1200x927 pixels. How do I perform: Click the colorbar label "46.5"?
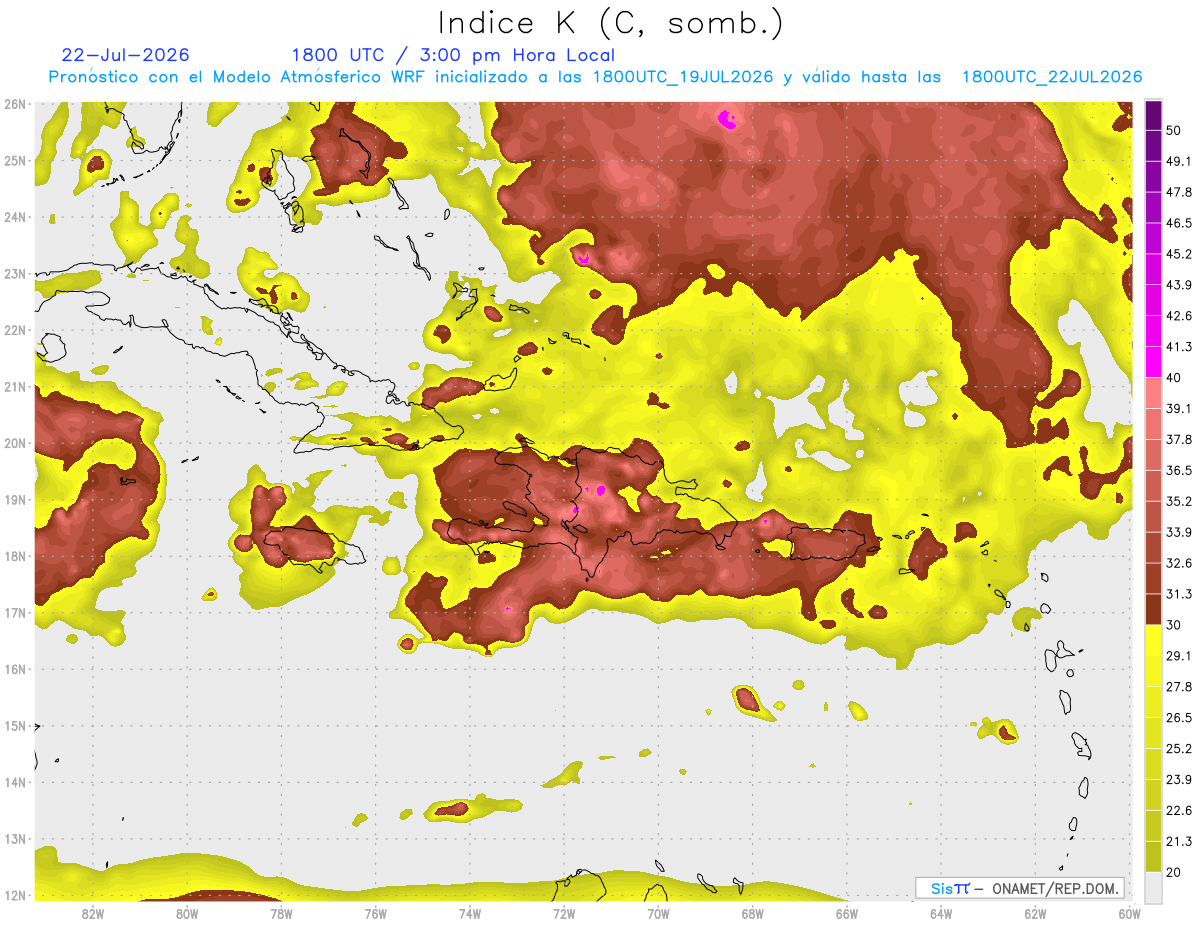(x=1179, y=223)
